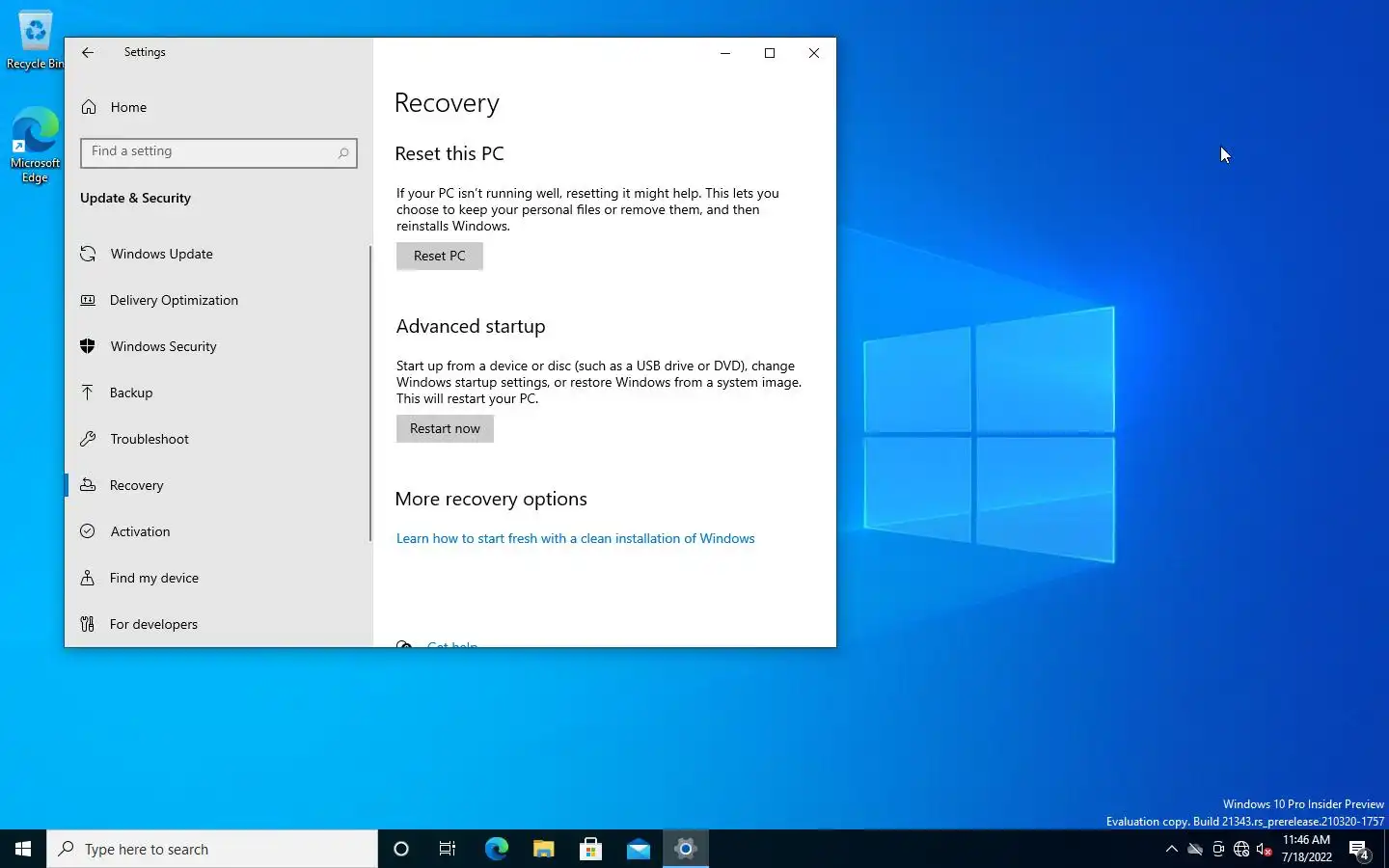Open the Windows Start menu
Screen dimensions: 1389x868
coord(23,849)
